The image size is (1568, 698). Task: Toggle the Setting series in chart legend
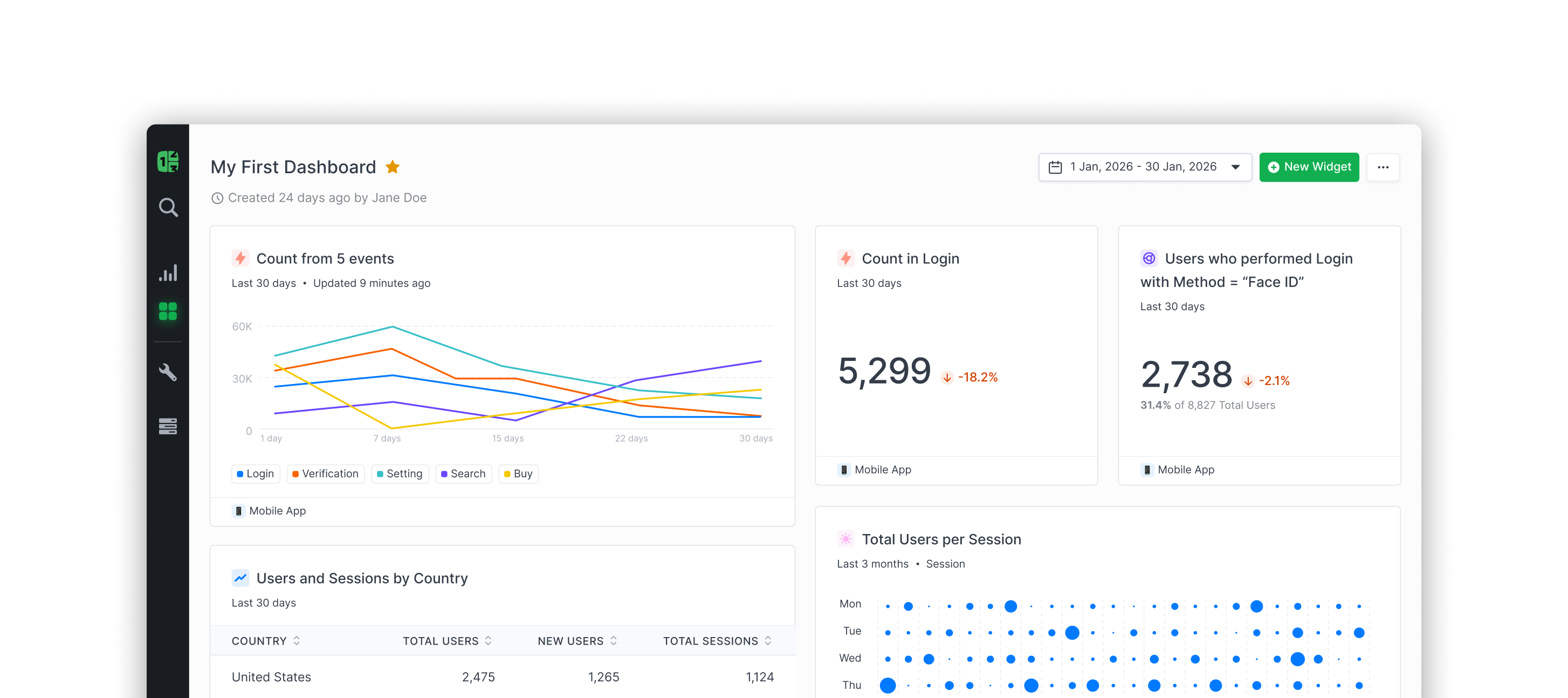400,474
